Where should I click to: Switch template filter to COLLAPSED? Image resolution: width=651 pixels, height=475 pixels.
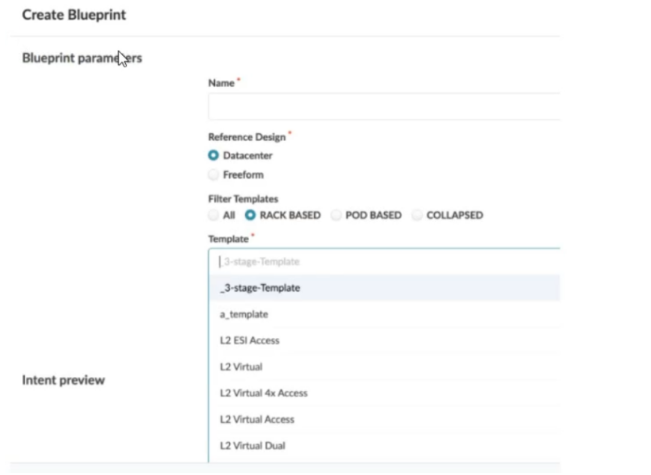(418, 215)
